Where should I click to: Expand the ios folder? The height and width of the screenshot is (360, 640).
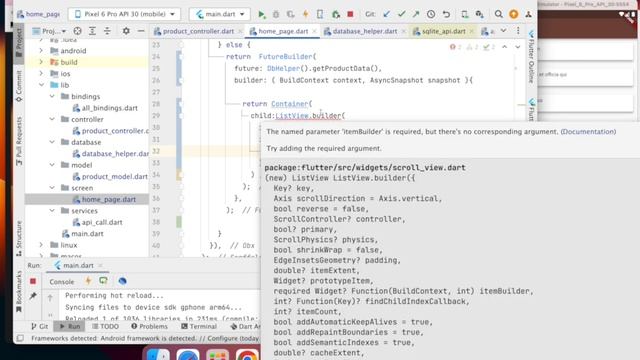click(x=41, y=73)
